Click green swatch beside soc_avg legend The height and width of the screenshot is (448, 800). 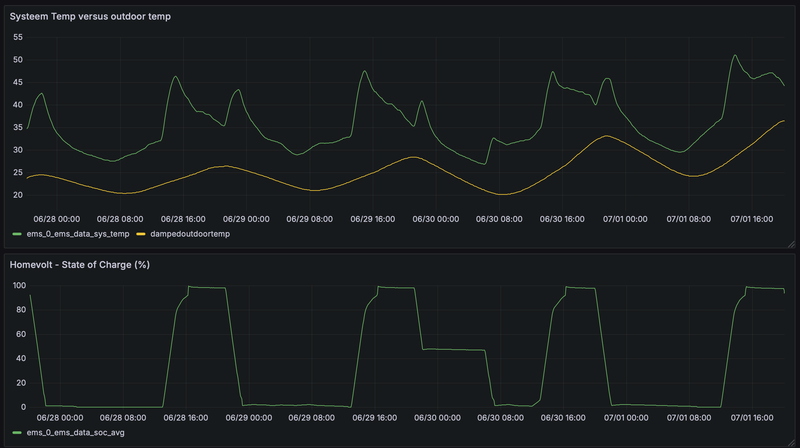click(x=17, y=432)
